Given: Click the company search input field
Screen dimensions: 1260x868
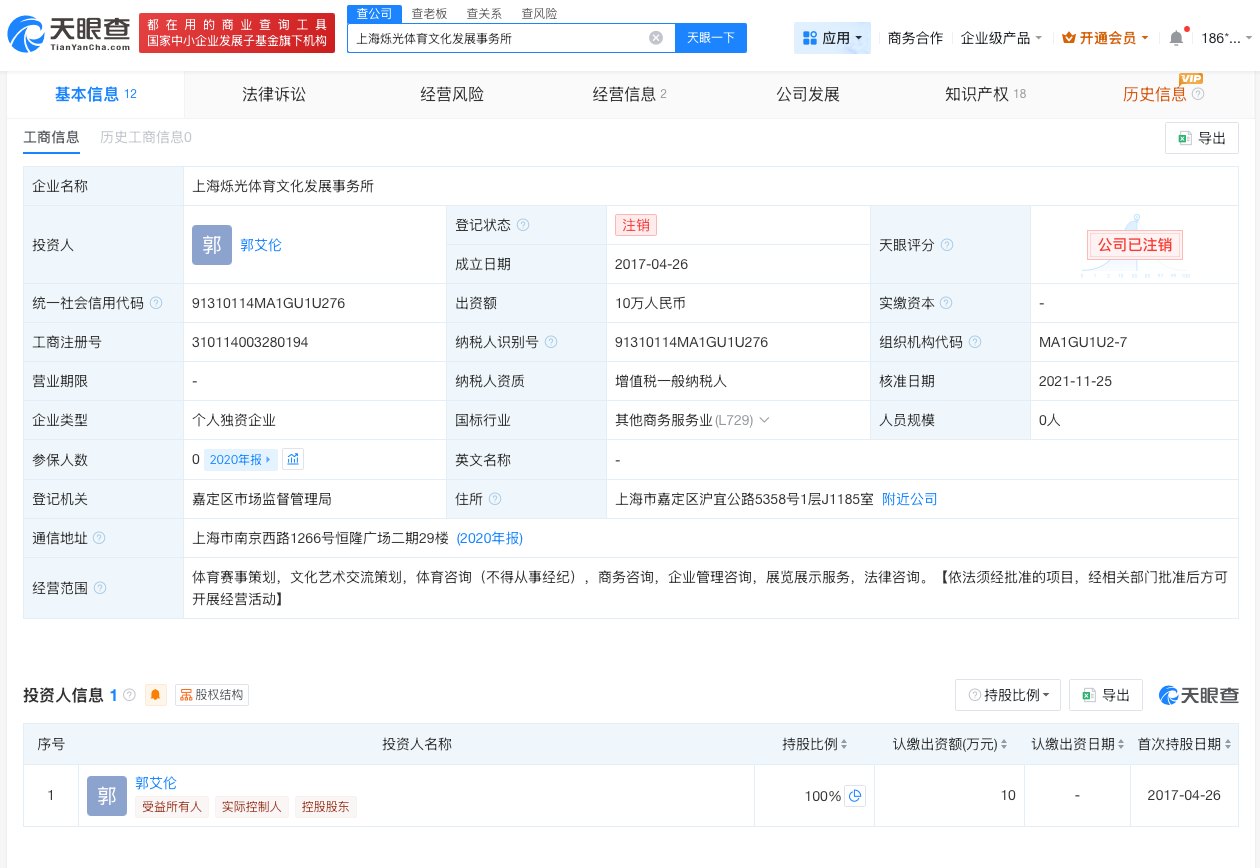Looking at the screenshot, I should (x=500, y=38).
